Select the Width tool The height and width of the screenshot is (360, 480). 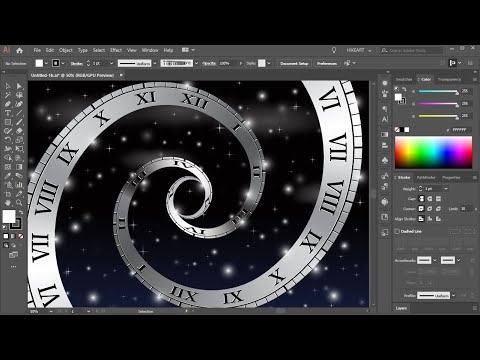[8, 149]
